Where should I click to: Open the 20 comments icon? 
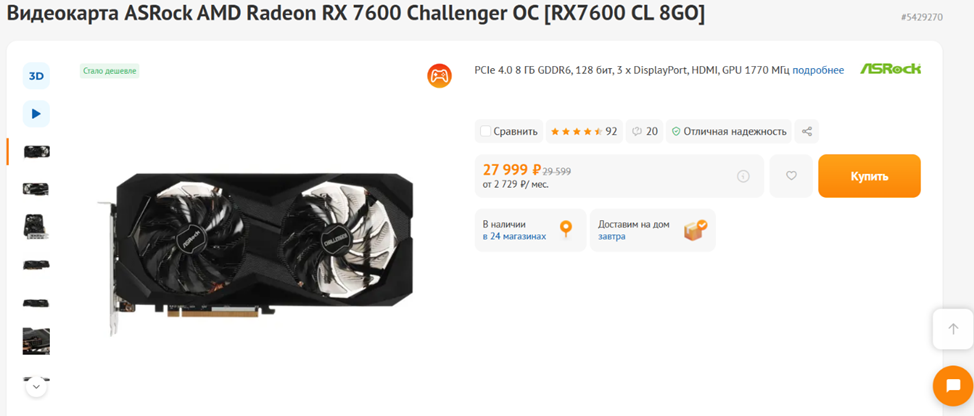[644, 132]
